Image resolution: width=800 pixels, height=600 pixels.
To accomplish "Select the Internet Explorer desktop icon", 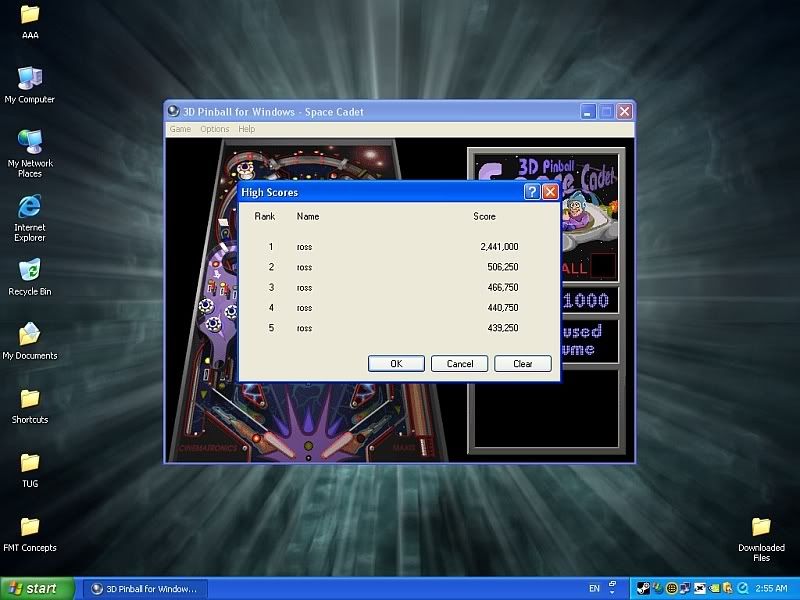I will 30,218.
